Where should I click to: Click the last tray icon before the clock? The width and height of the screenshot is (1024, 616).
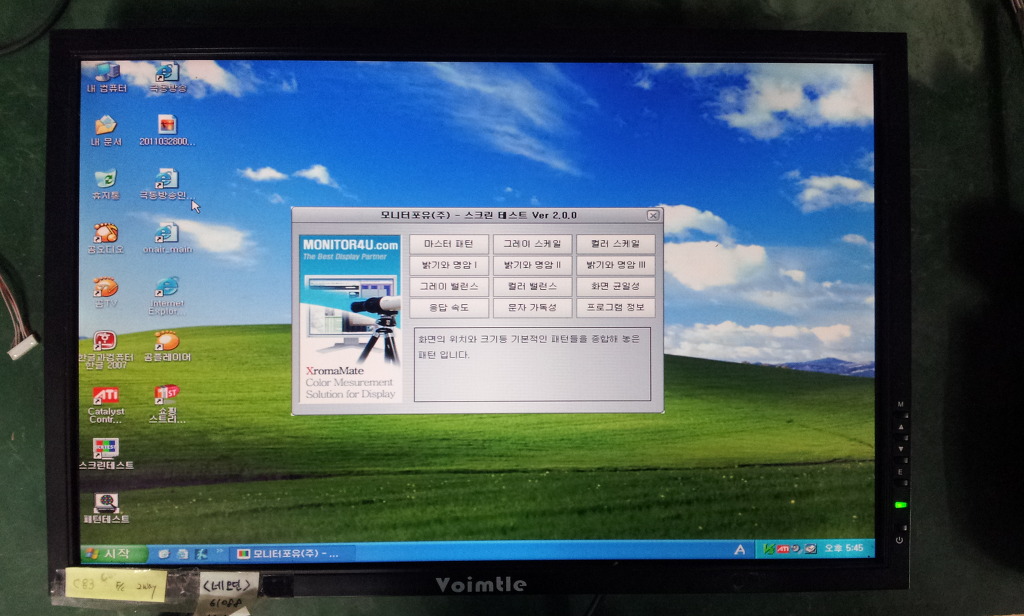[x=810, y=549]
